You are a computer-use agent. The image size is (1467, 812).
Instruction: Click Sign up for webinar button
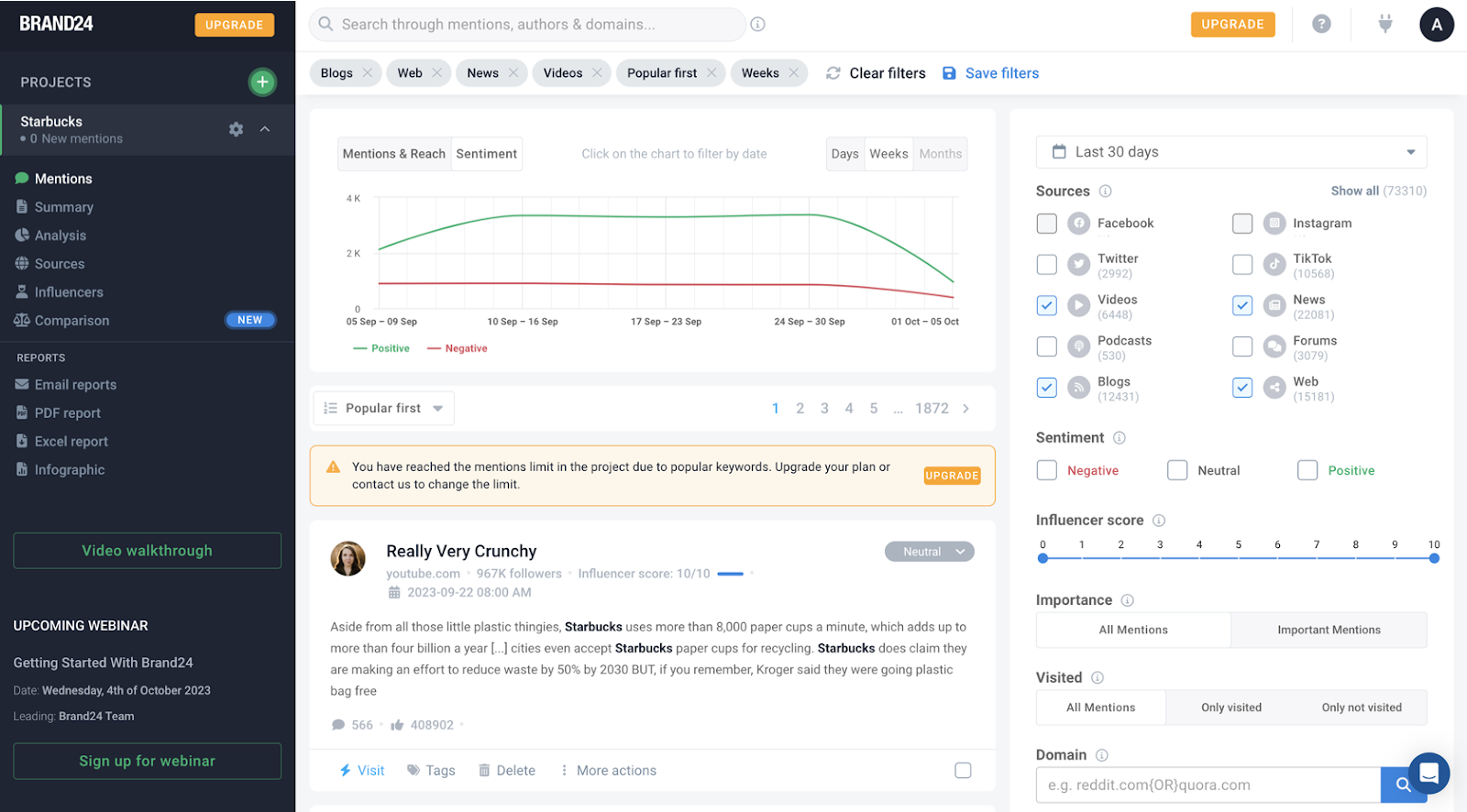tap(147, 762)
